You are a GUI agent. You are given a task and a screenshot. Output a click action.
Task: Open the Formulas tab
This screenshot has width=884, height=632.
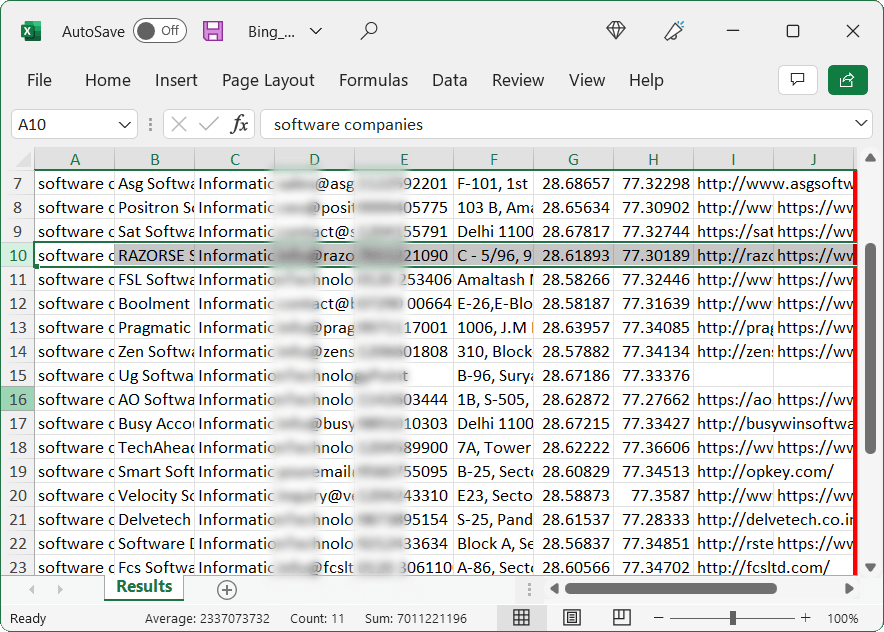tap(373, 80)
